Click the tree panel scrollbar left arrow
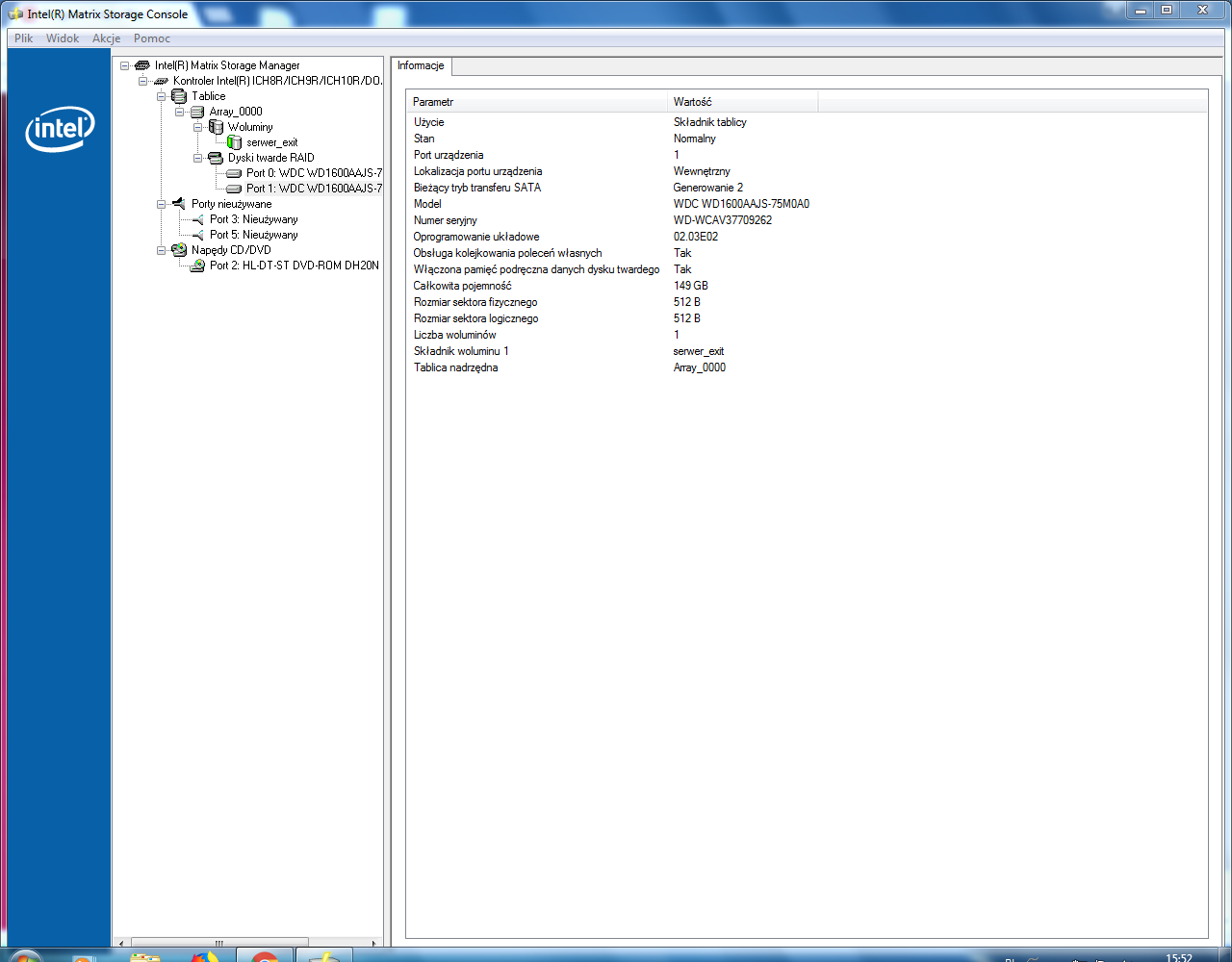Screen dimensions: 1232x962 (120, 943)
